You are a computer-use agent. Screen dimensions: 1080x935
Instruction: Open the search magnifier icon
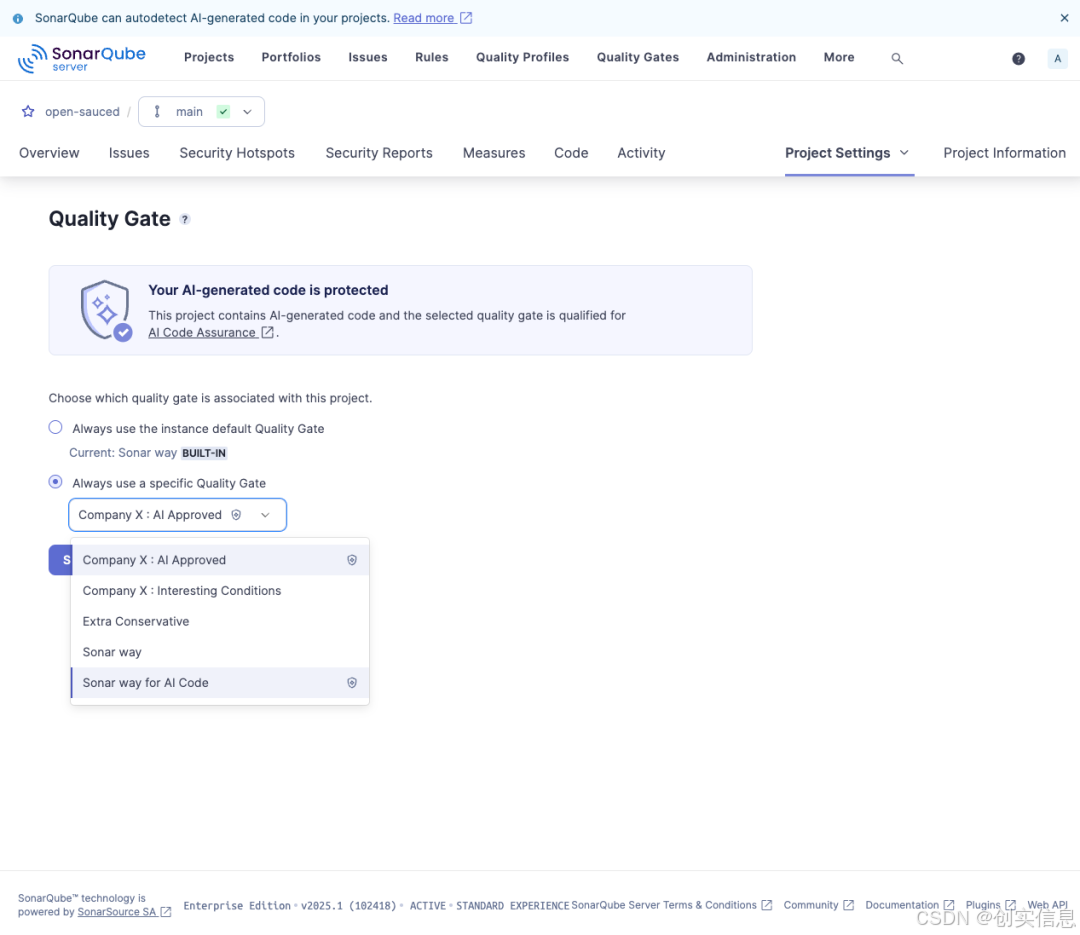(x=897, y=59)
